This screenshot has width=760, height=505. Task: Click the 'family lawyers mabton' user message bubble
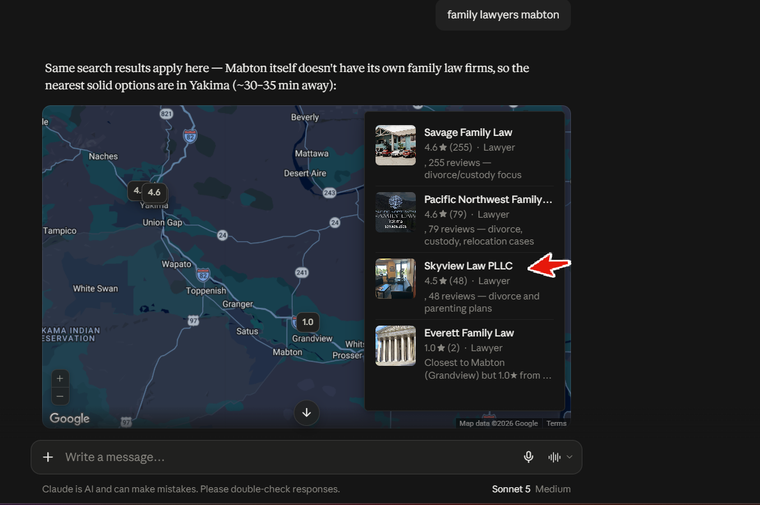(503, 15)
